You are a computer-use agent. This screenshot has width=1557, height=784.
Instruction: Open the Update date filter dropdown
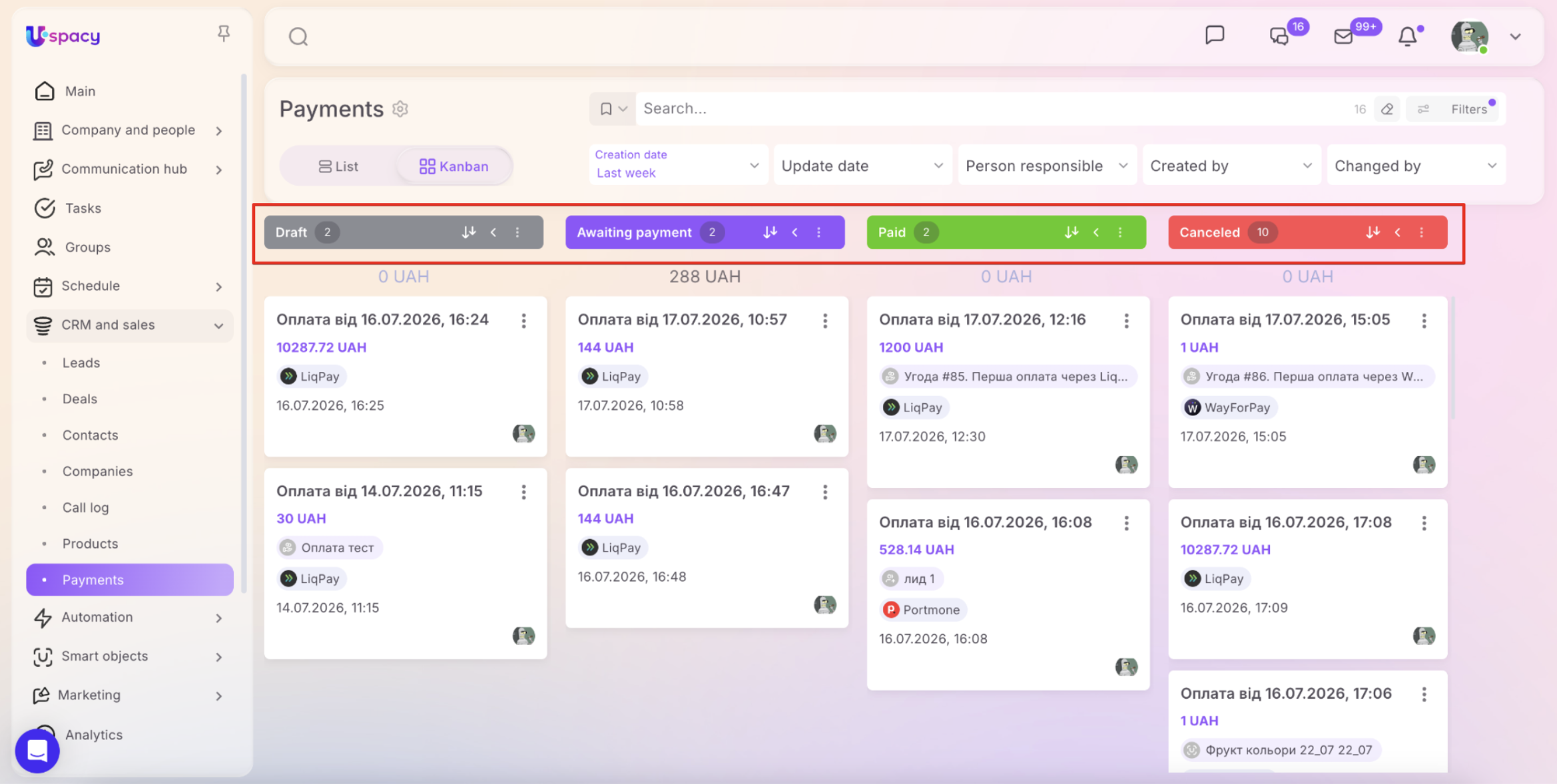point(862,166)
